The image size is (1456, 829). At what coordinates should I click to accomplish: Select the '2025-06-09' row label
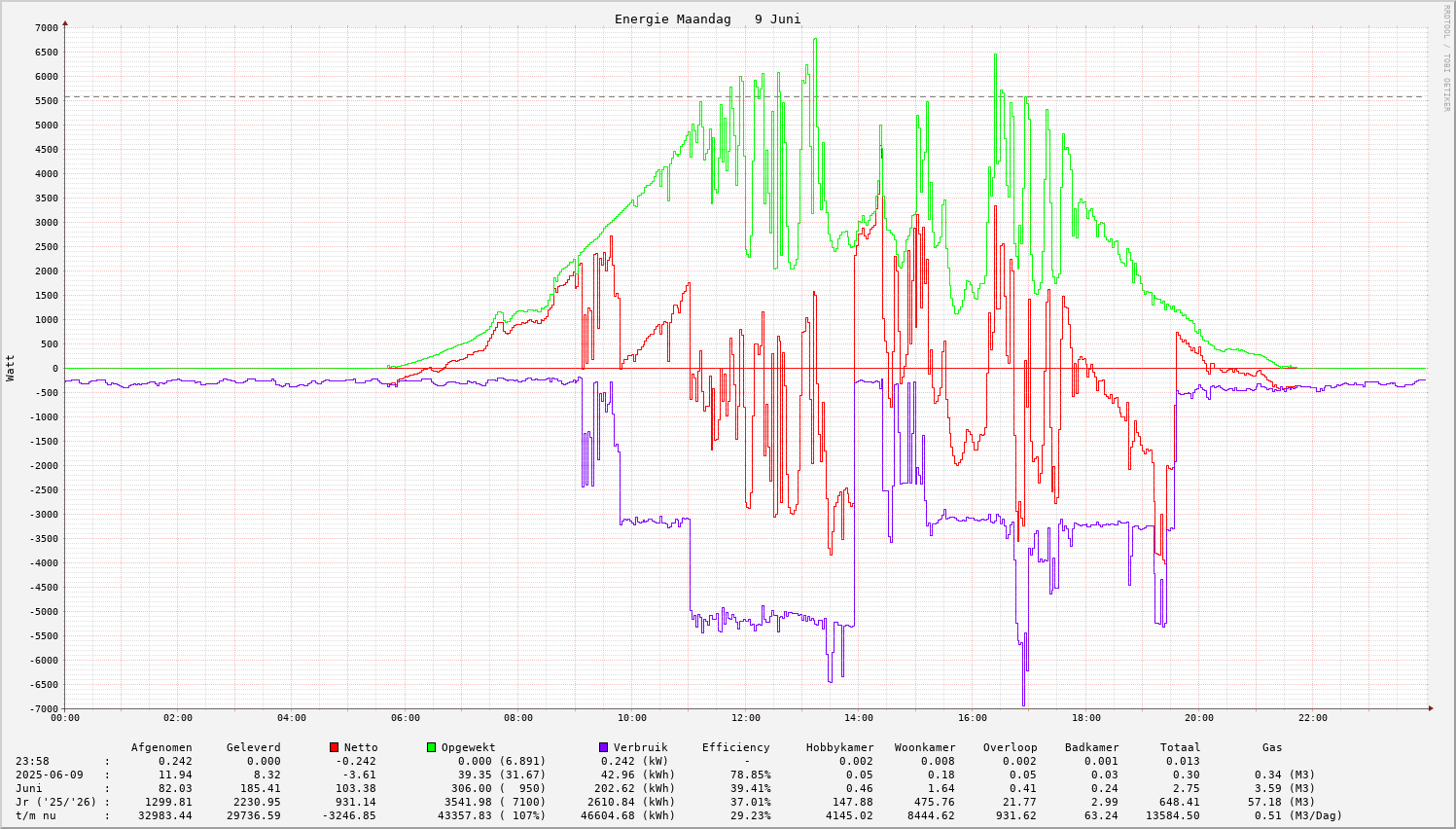[x=50, y=775]
